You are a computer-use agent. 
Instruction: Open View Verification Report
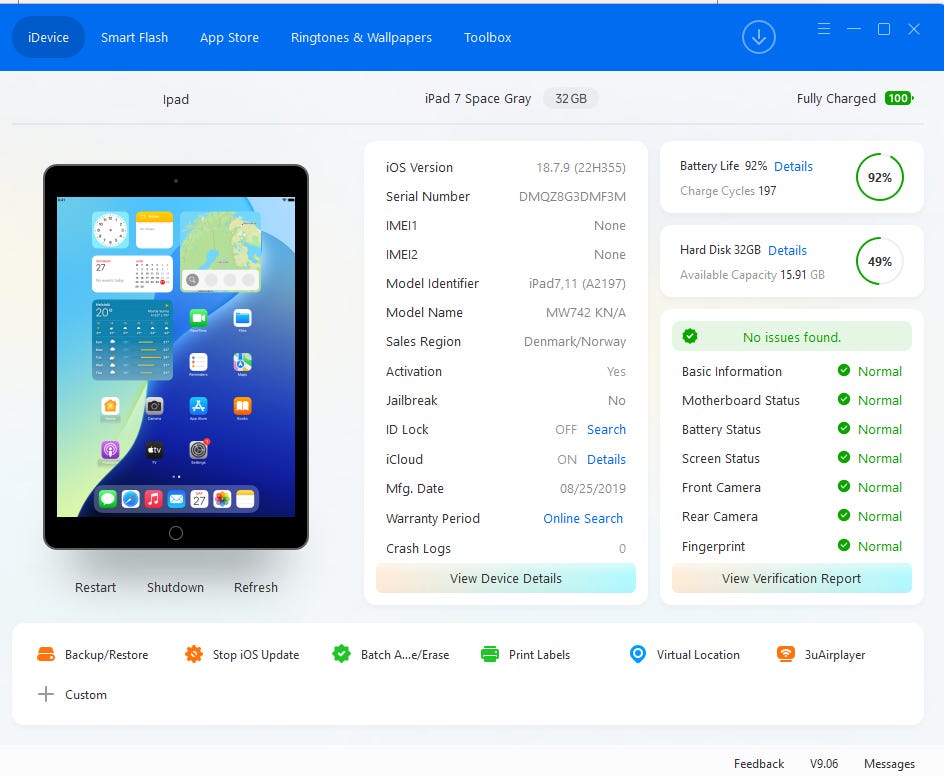click(791, 578)
